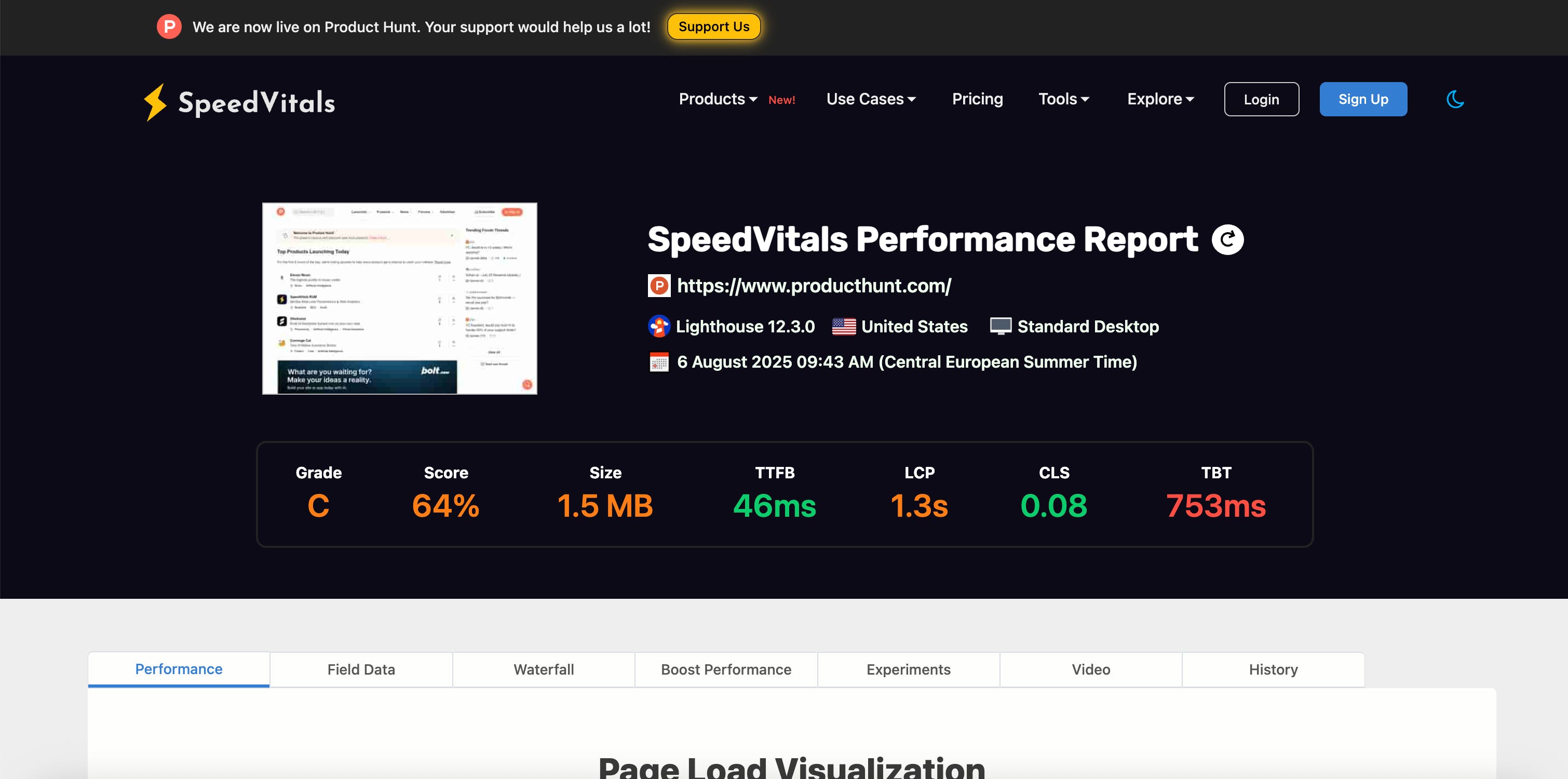Click the Product Hunt favicon beside URL

[x=658, y=286]
